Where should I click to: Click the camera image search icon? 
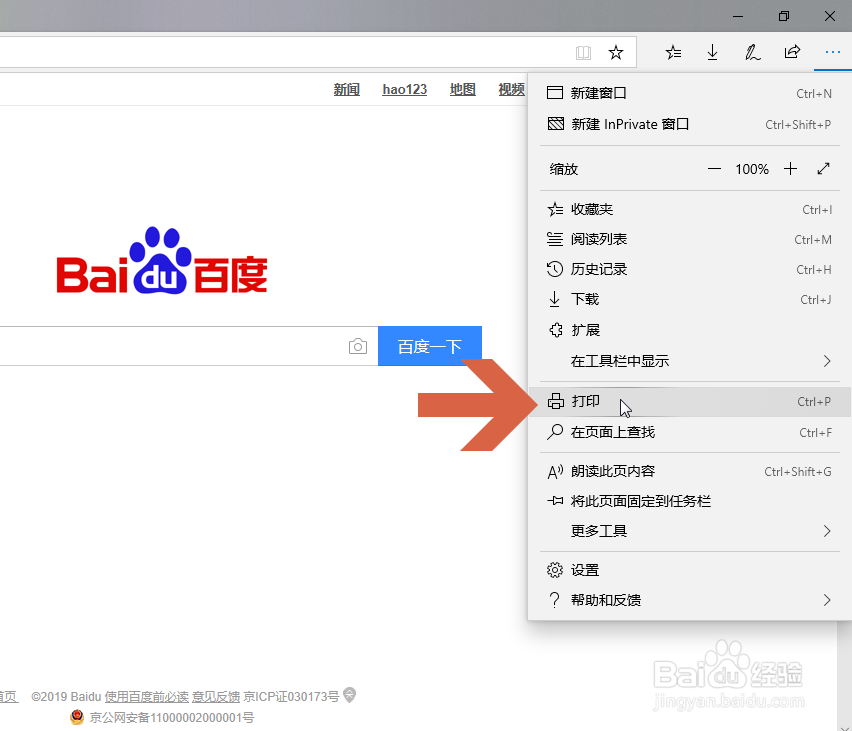point(358,346)
